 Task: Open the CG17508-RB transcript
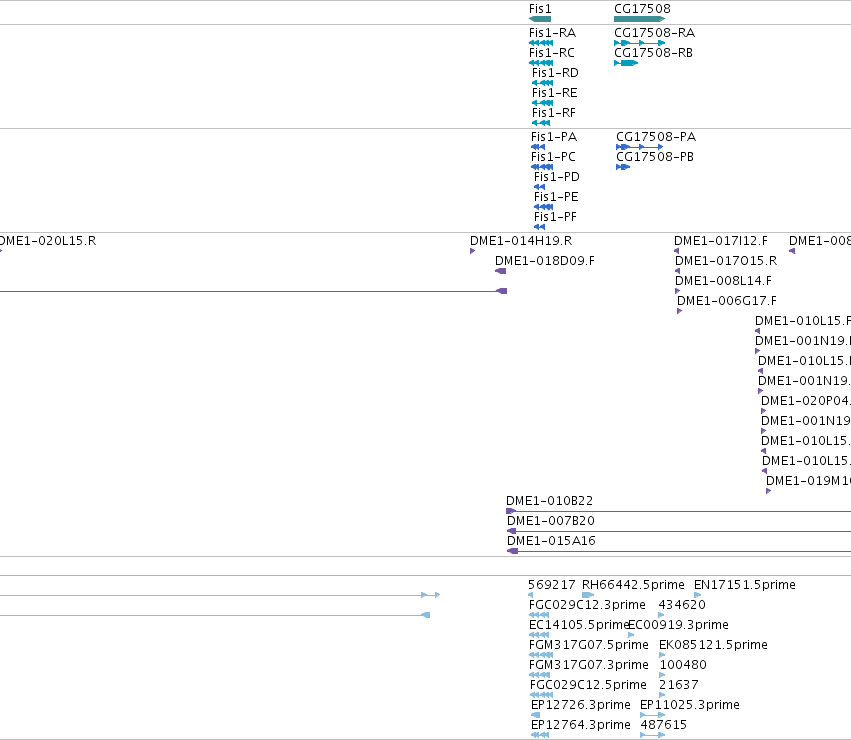tap(653, 53)
